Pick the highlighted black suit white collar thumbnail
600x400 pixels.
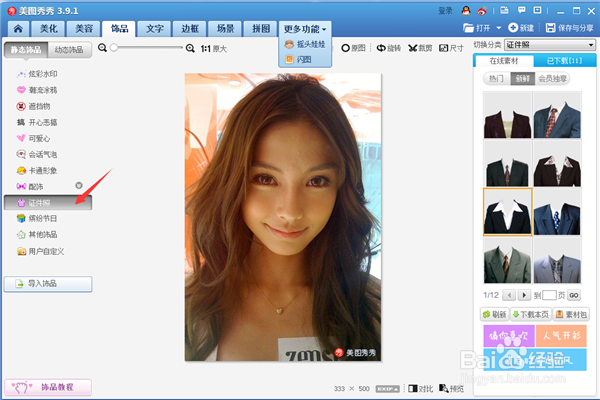point(507,211)
